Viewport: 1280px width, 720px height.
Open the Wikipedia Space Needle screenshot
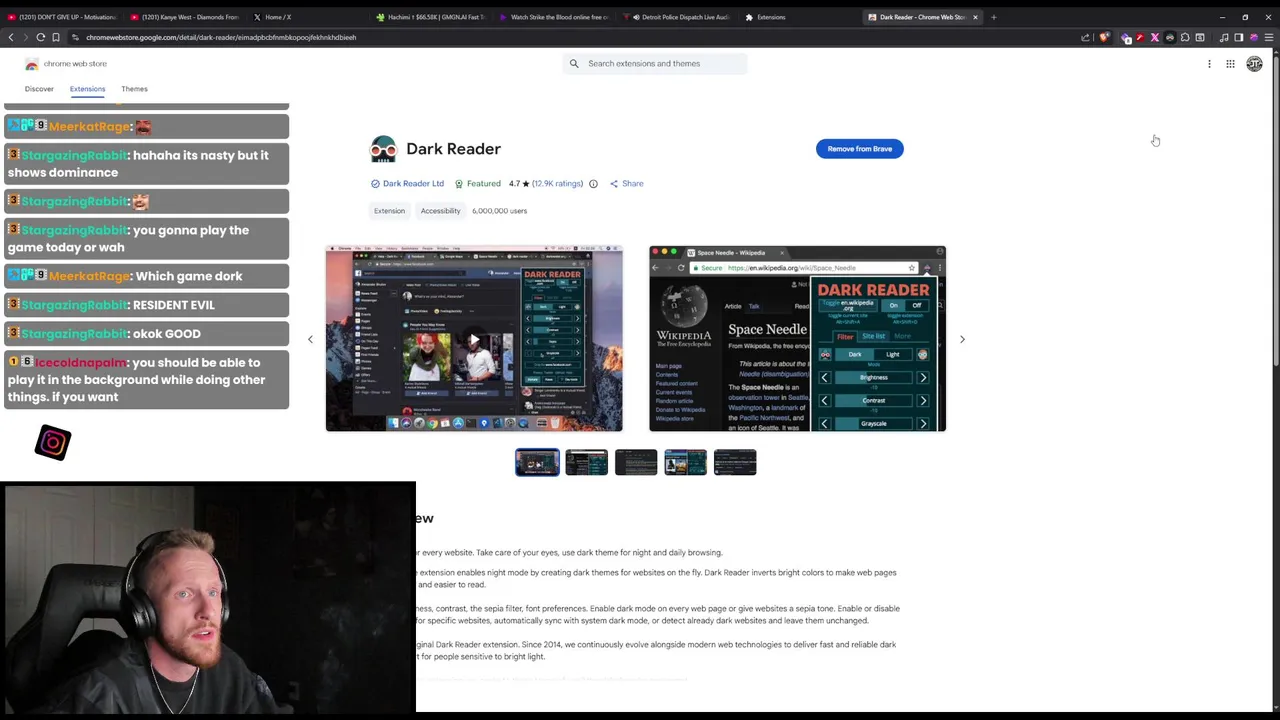click(797, 339)
